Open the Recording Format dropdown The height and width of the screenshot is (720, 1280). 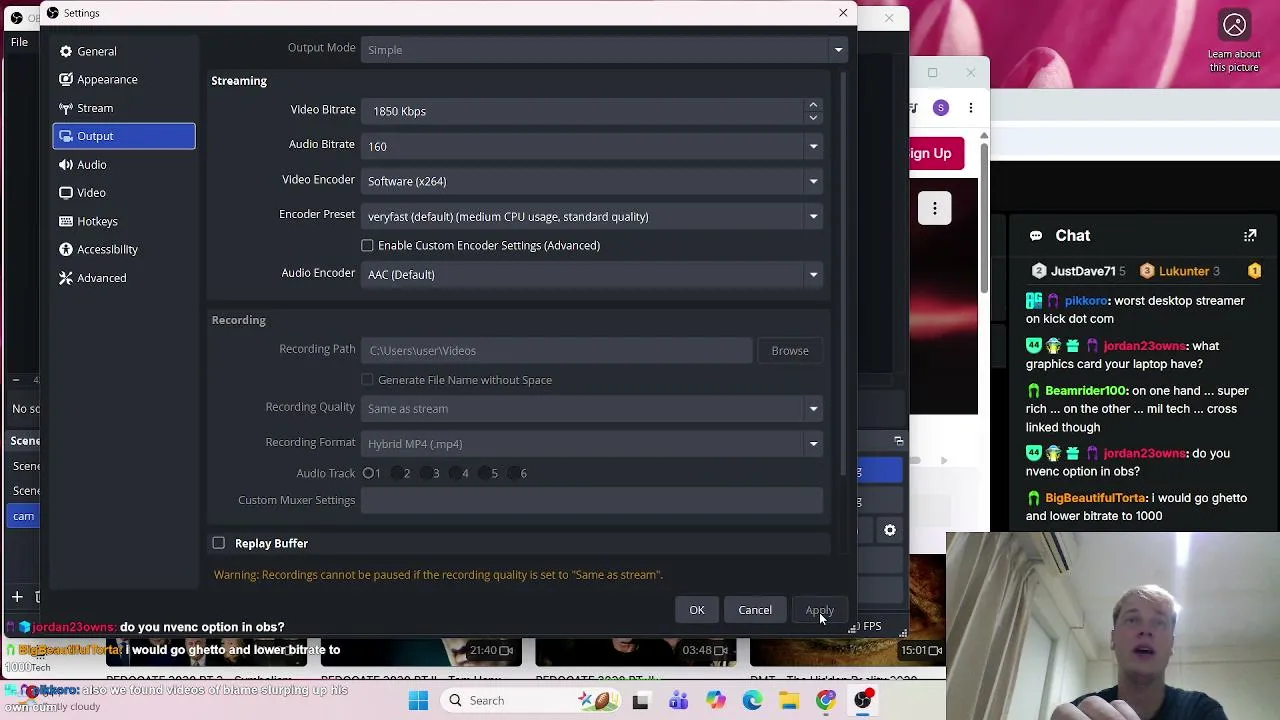592,444
